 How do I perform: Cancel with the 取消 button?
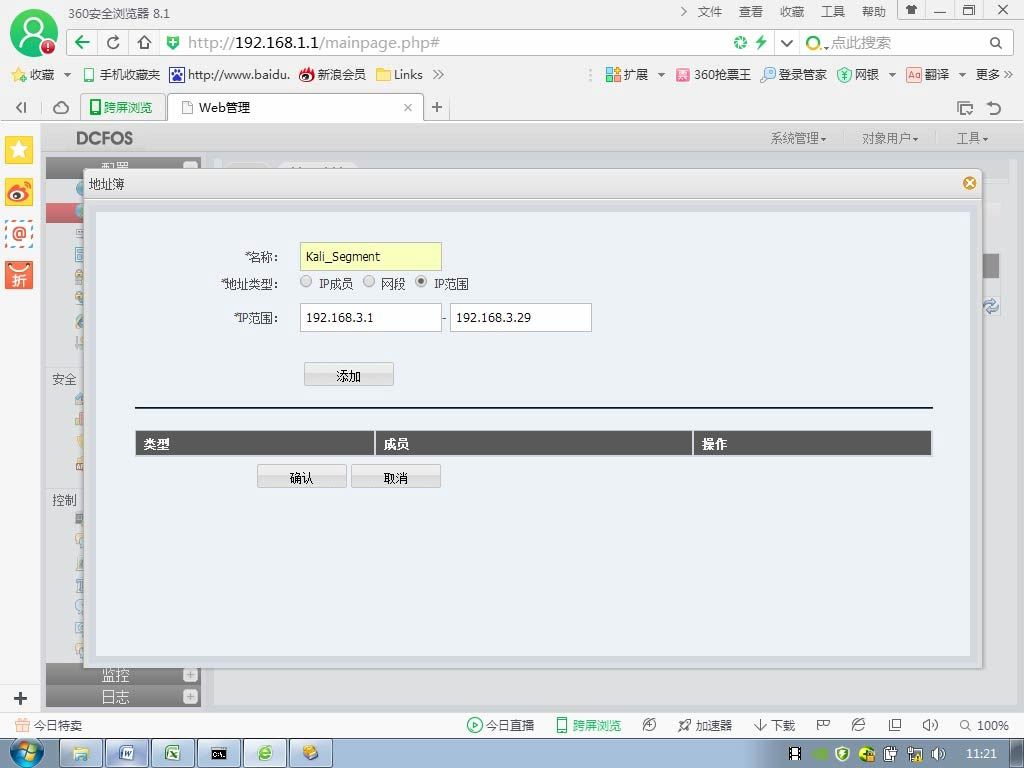coord(396,477)
